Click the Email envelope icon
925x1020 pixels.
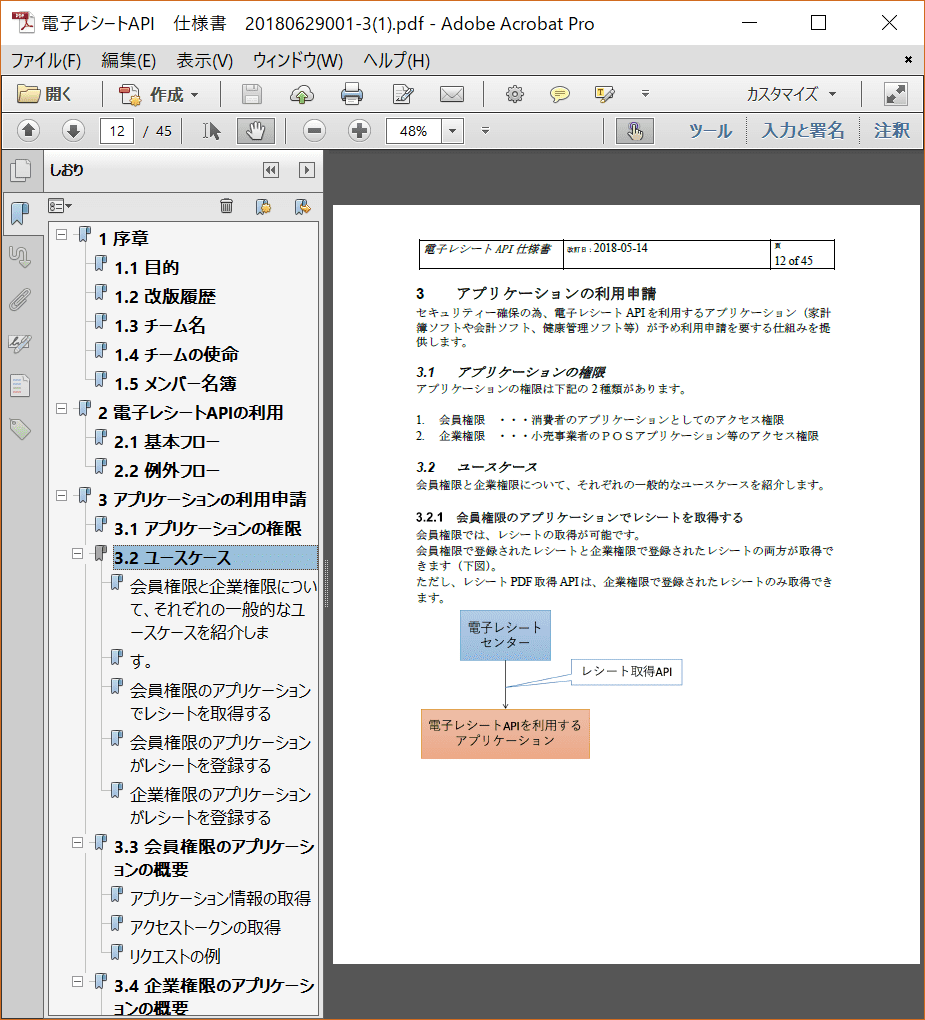452,95
